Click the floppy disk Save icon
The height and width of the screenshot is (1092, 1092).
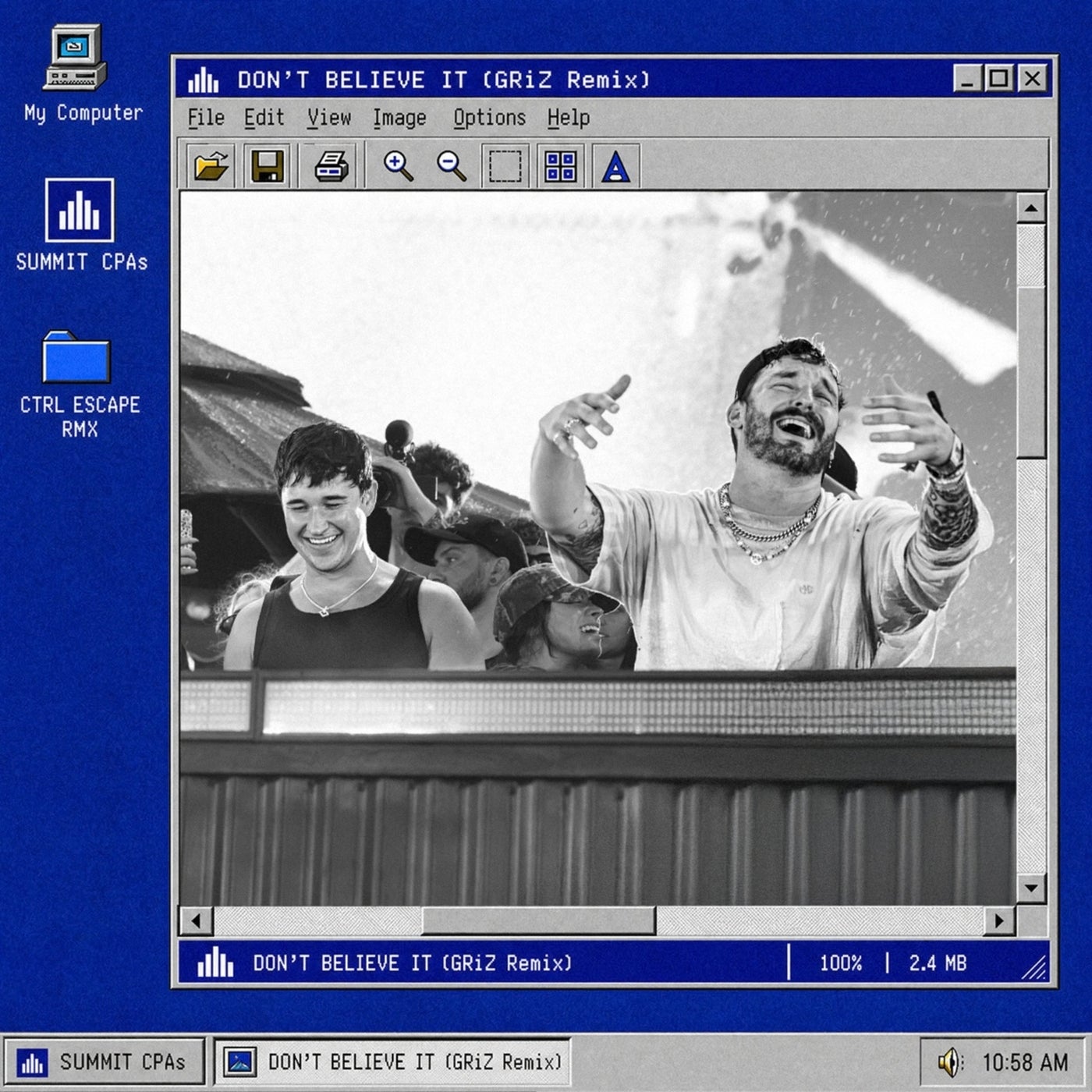(267, 166)
